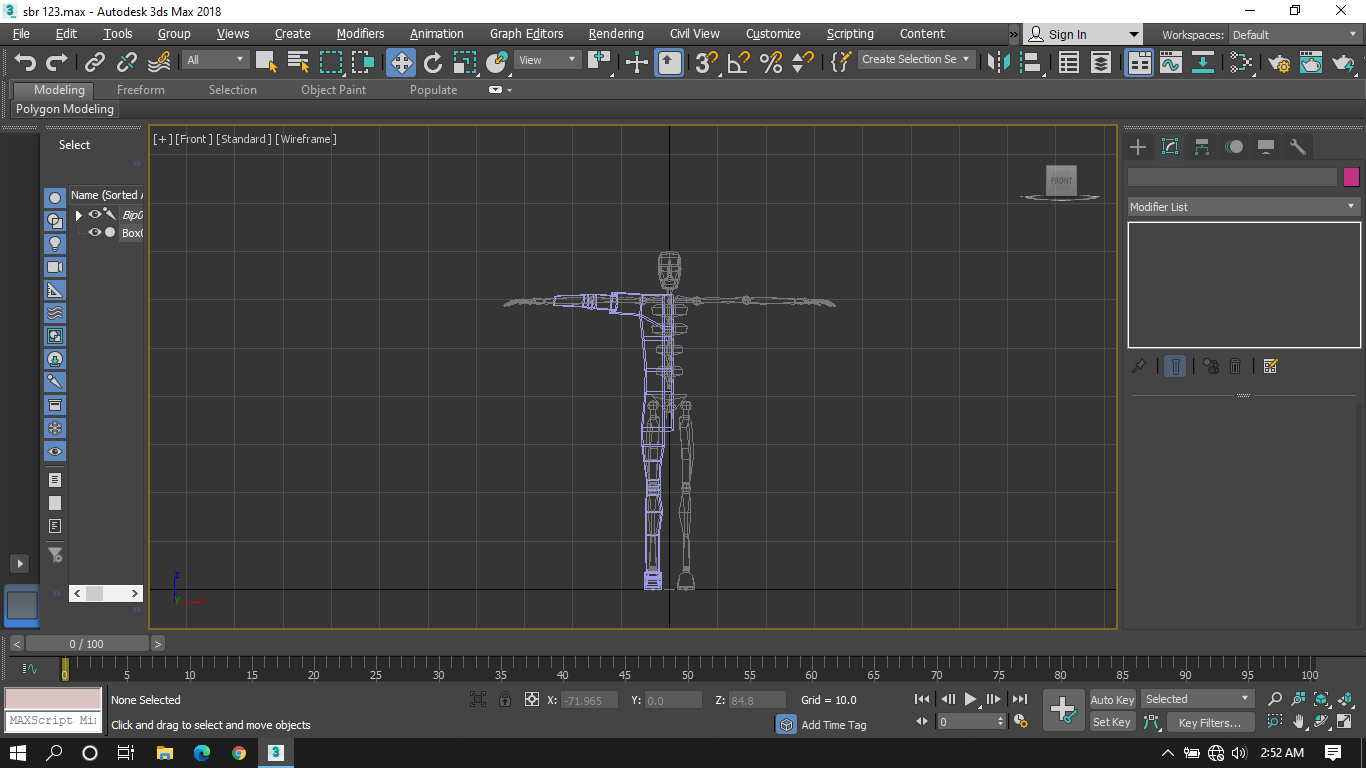This screenshot has height=768, width=1366.
Task: Click the Play Animation button
Action: click(971, 700)
